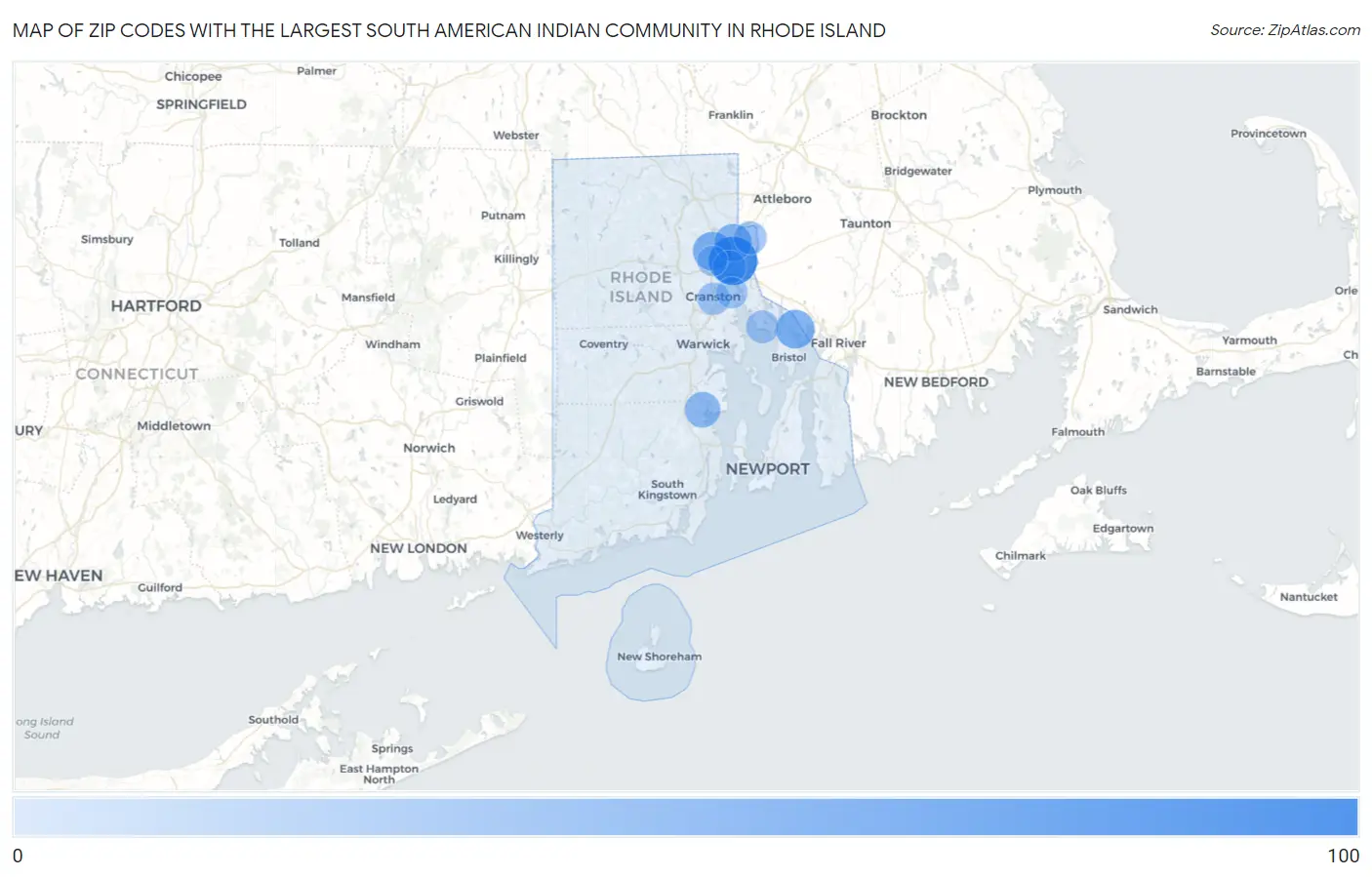Click the 'Provincetown' map label
Screen dimensions: 1372x877
pyautogui.click(x=1268, y=134)
